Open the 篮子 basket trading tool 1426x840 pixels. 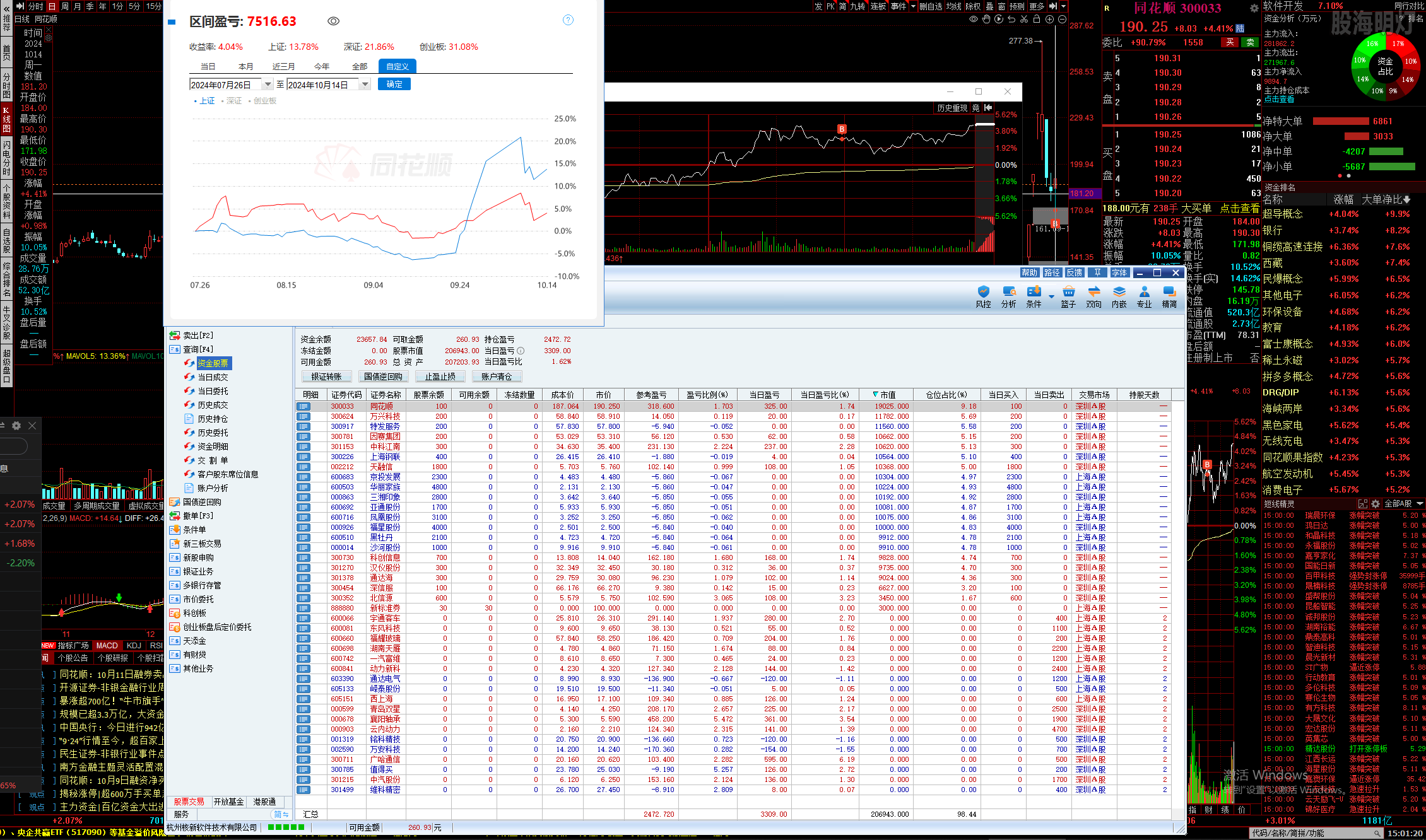[1068, 296]
